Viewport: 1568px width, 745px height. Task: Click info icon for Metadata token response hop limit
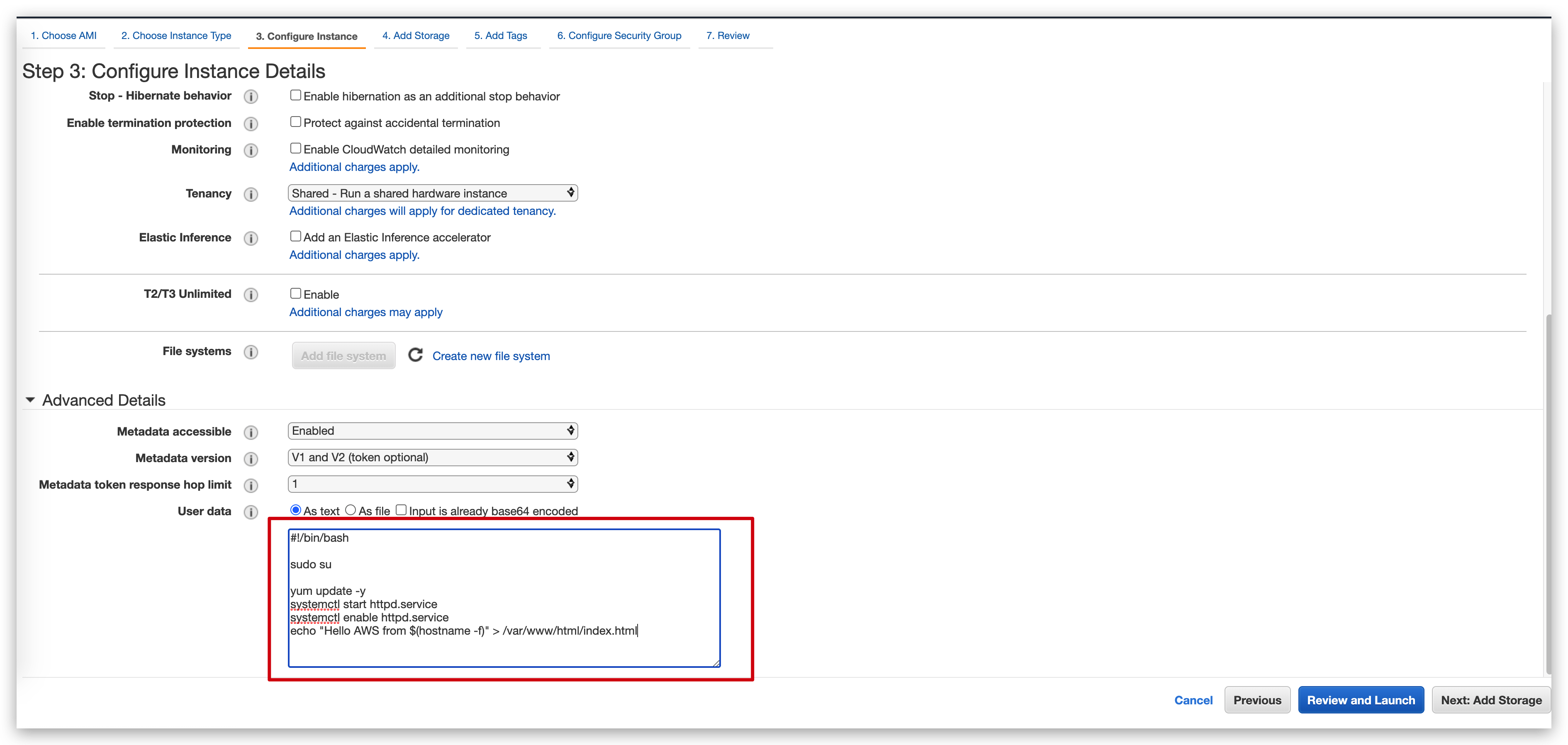[251, 485]
